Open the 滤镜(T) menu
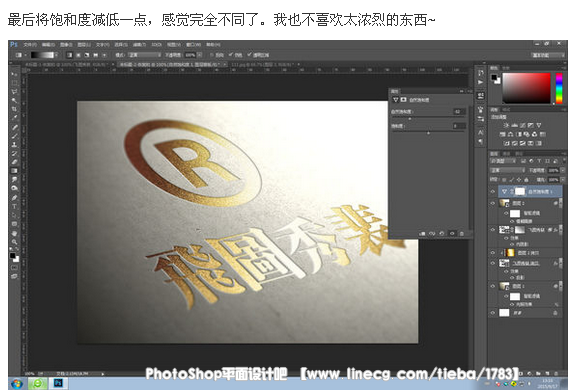569x391 pixels. coord(139,45)
